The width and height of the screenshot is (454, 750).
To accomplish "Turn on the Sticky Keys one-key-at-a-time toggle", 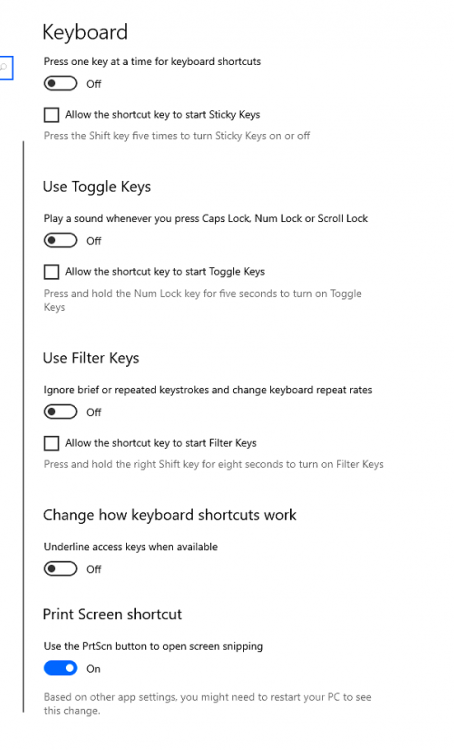I will point(60,83).
